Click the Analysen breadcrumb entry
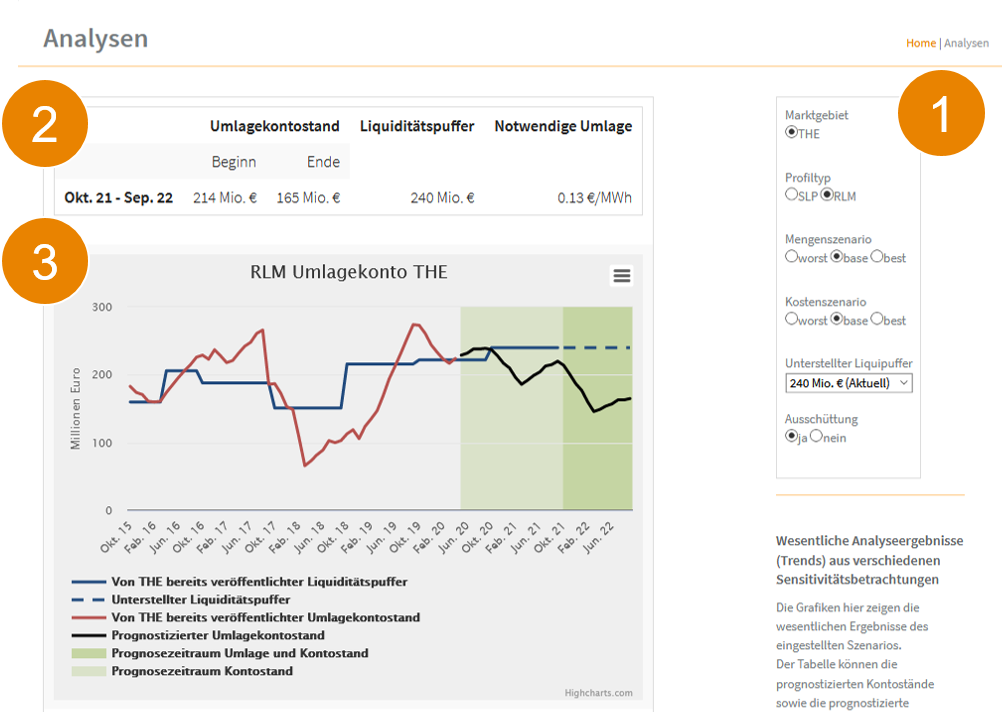 [x=966, y=43]
